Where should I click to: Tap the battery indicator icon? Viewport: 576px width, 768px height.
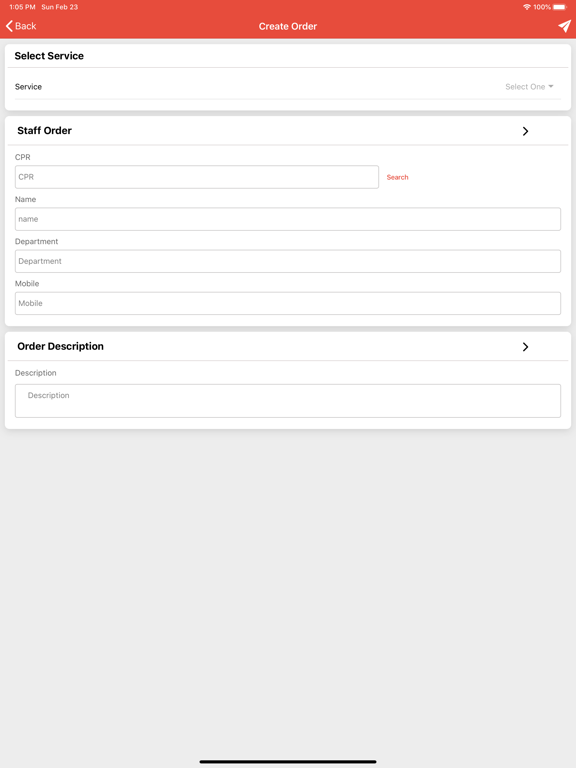(x=560, y=7)
